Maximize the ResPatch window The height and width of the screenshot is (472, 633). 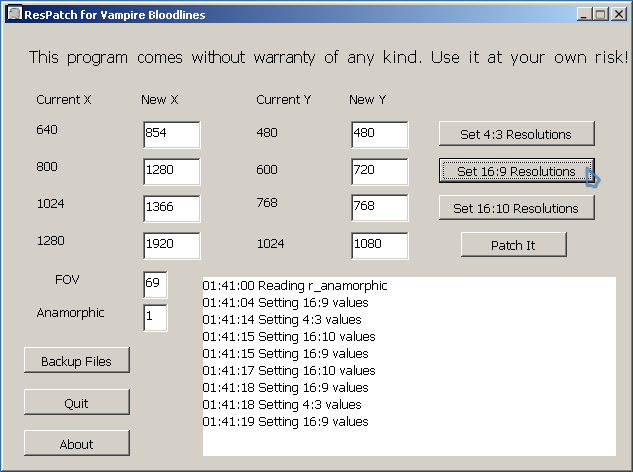coord(600,15)
